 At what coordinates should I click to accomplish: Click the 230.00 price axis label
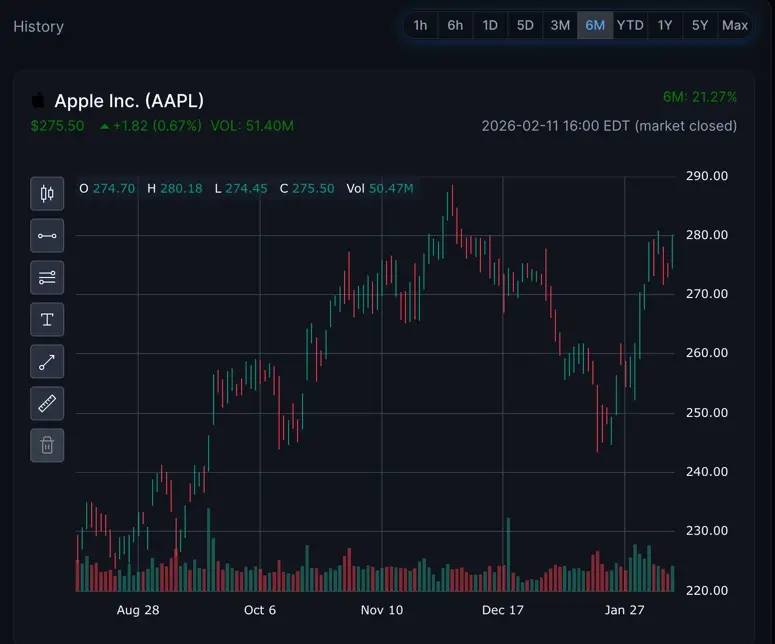(x=707, y=531)
